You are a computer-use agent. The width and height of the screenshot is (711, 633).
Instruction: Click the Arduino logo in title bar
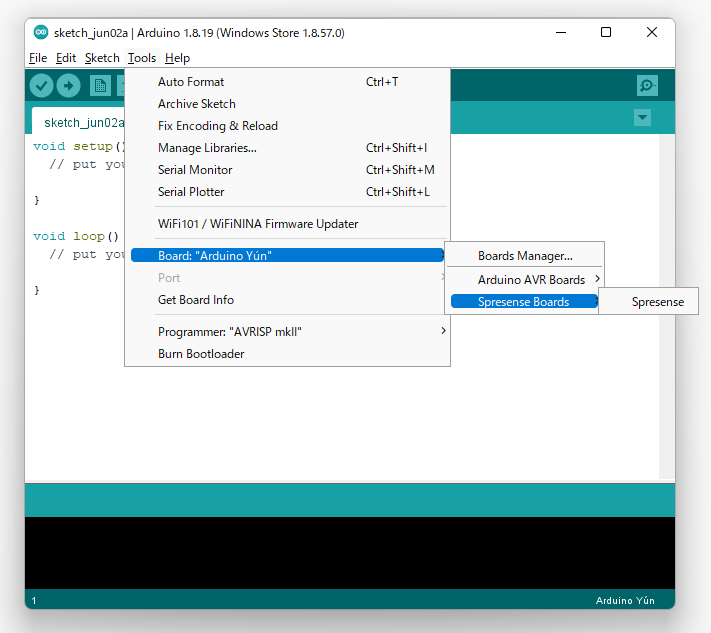coord(40,32)
